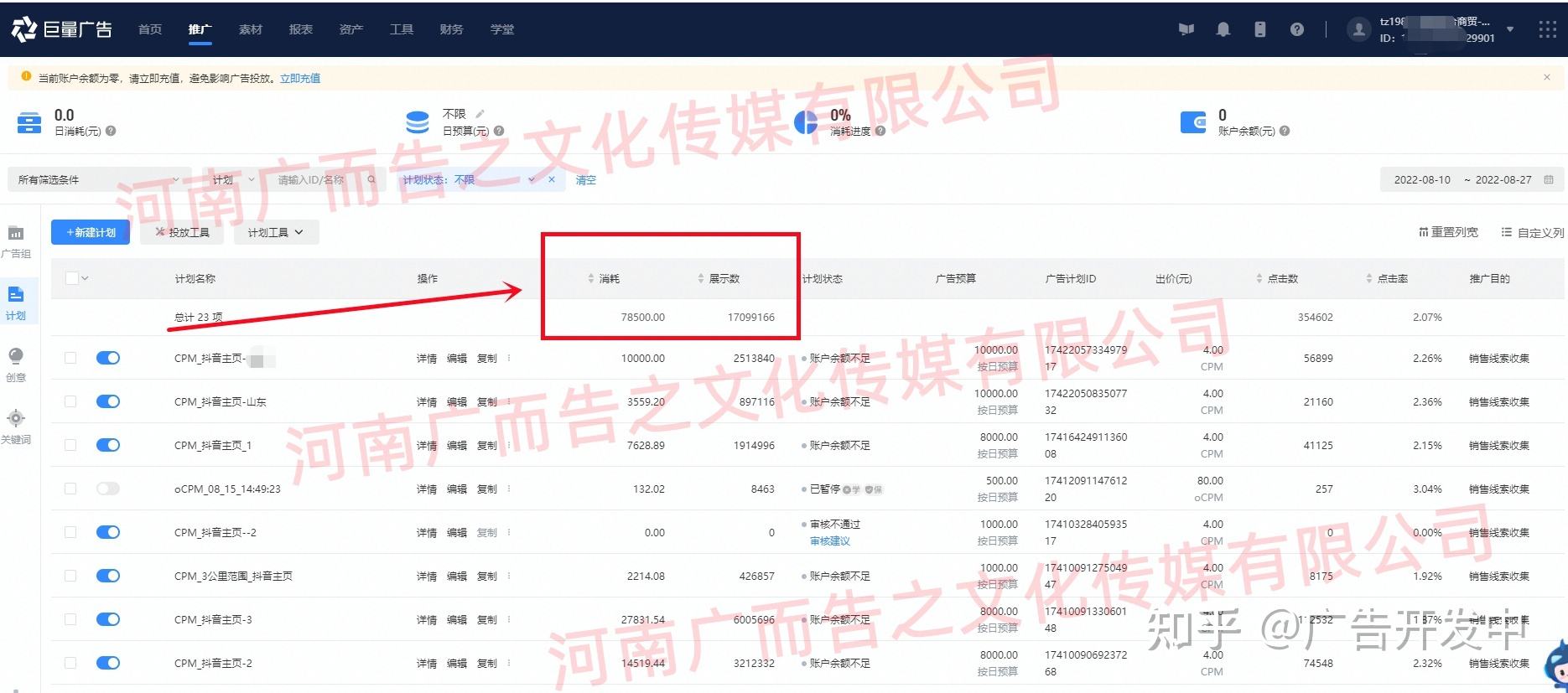Image resolution: width=1568 pixels, height=693 pixels.
Task: Toggle the CPM_3公里范围_抖音主页 plan switch
Action: click(x=108, y=576)
